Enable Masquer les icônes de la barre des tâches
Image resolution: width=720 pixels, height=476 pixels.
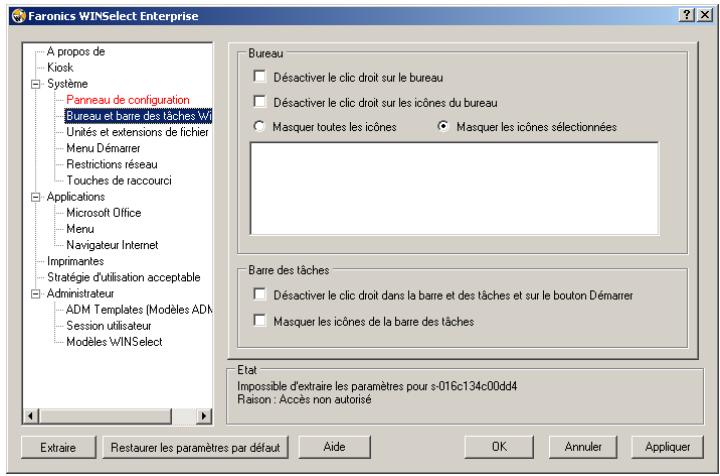(259, 320)
